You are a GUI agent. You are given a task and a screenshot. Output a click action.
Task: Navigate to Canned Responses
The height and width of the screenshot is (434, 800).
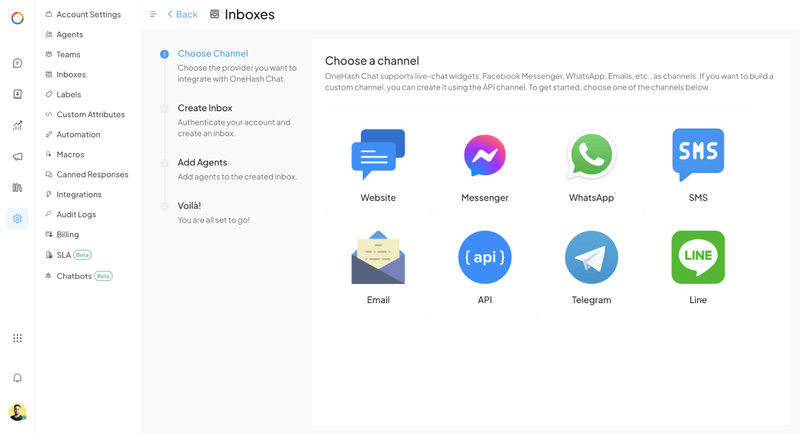click(x=92, y=175)
